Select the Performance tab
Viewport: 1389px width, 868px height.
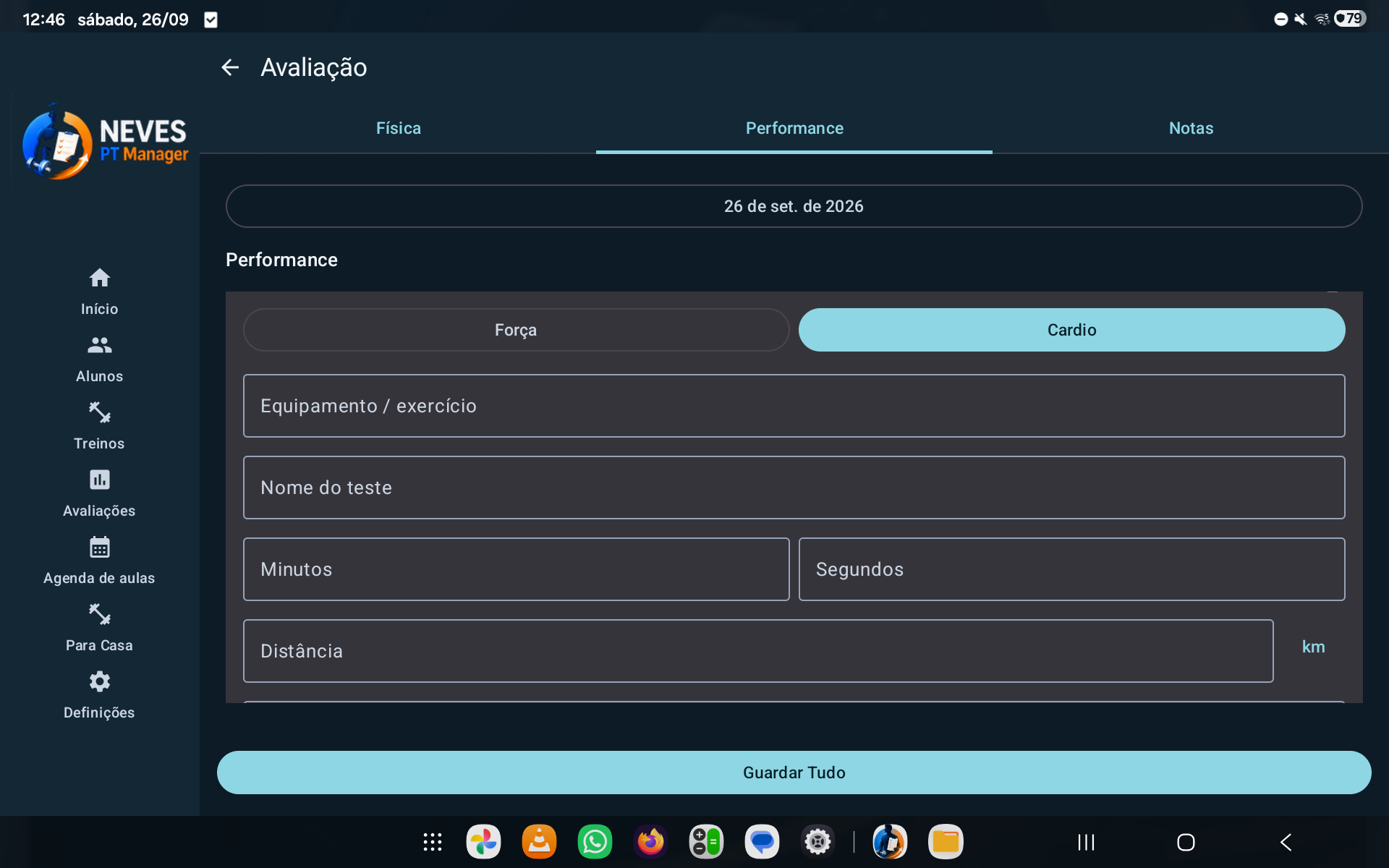(794, 128)
